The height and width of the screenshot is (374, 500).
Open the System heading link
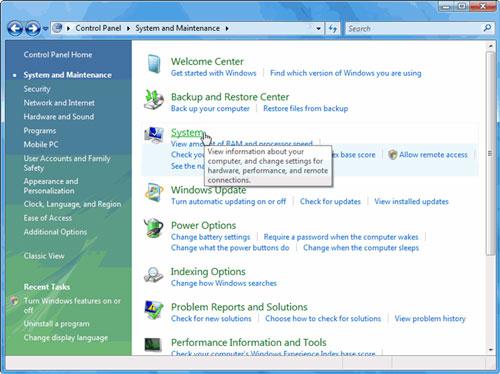(x=187, y=133)
